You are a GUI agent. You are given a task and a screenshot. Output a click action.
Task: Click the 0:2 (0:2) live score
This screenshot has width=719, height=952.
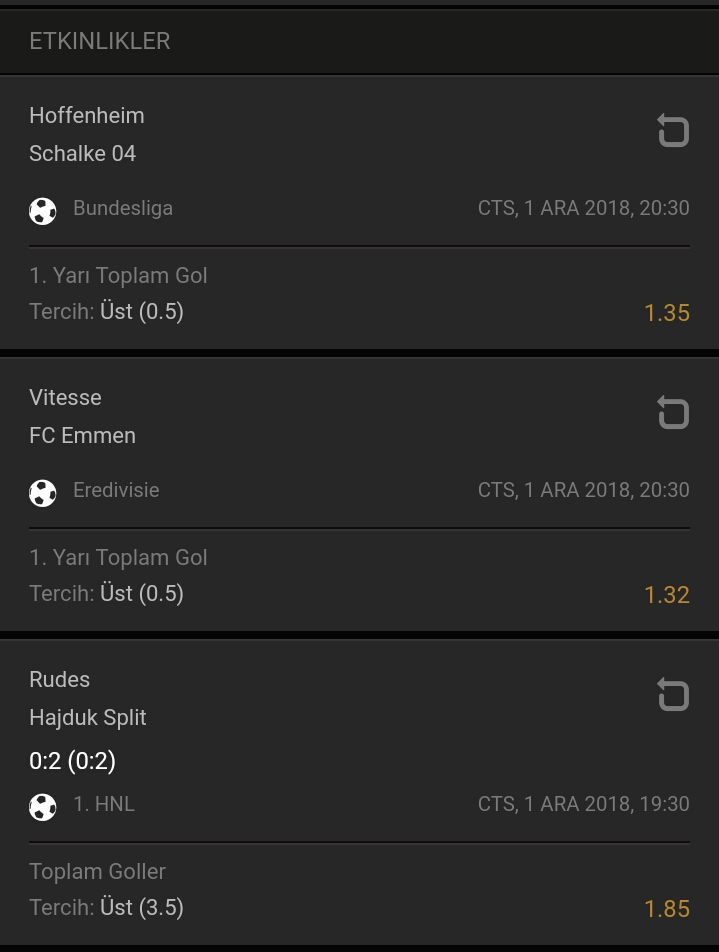pyautogui.click(x=72, y=760)
